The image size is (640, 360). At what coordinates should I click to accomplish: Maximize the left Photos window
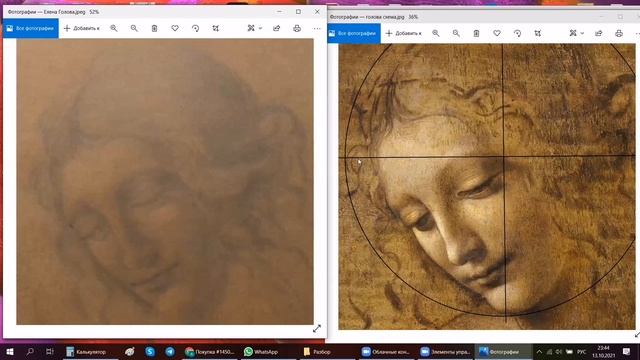[x=298, y=12]
